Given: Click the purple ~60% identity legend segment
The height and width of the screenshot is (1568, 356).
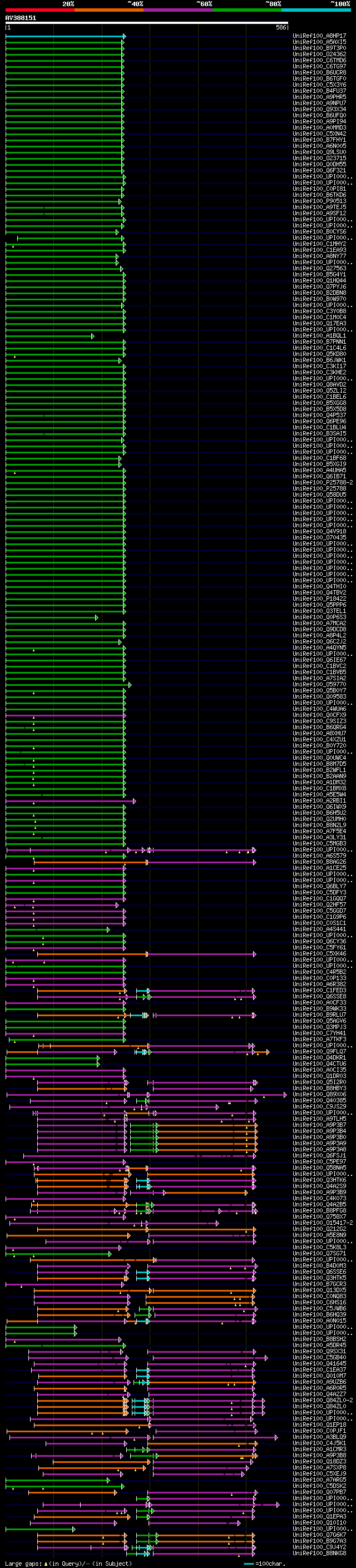Looking at the screenshot, I should [179, 10].
